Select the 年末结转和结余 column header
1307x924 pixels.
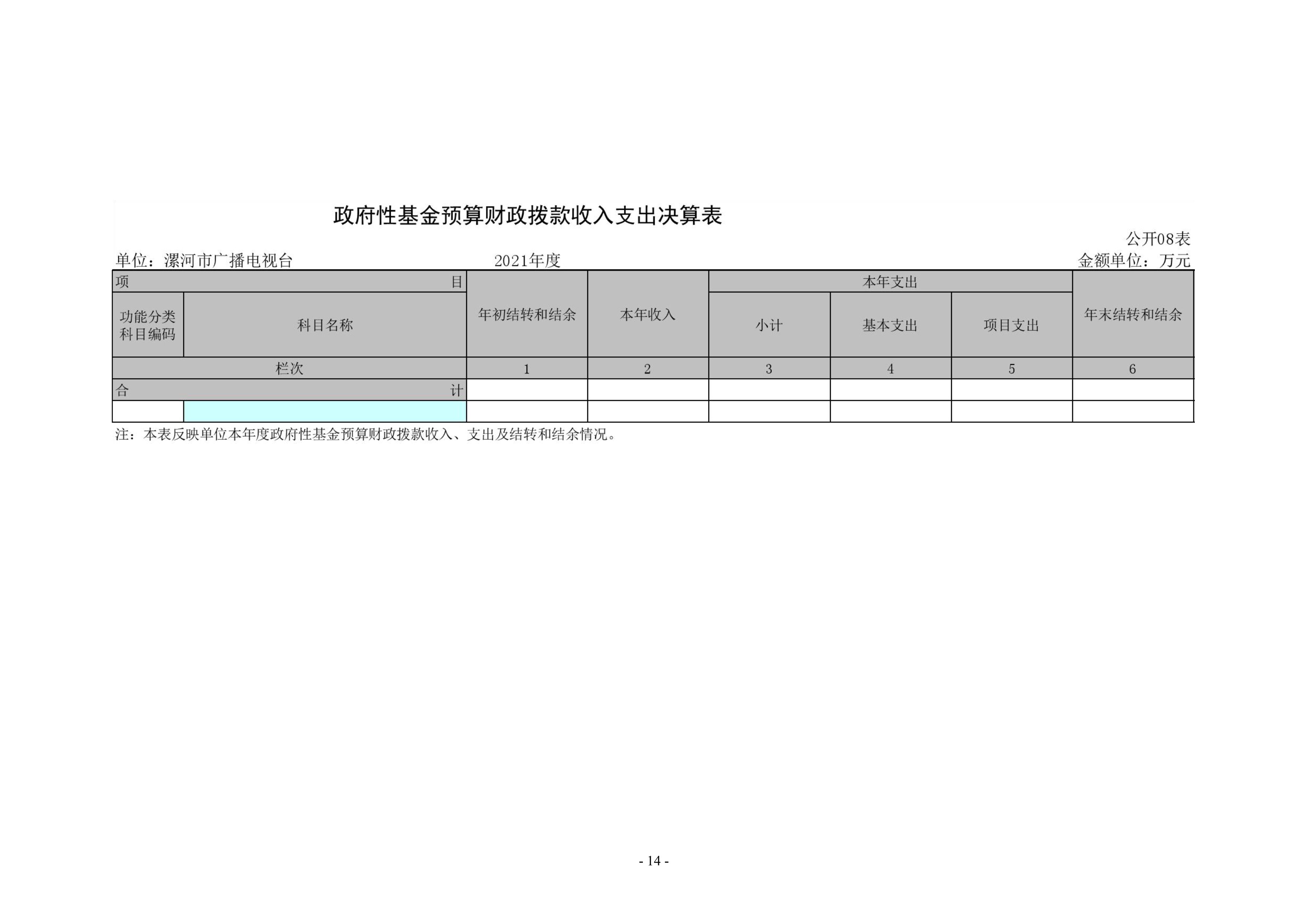1132,314
